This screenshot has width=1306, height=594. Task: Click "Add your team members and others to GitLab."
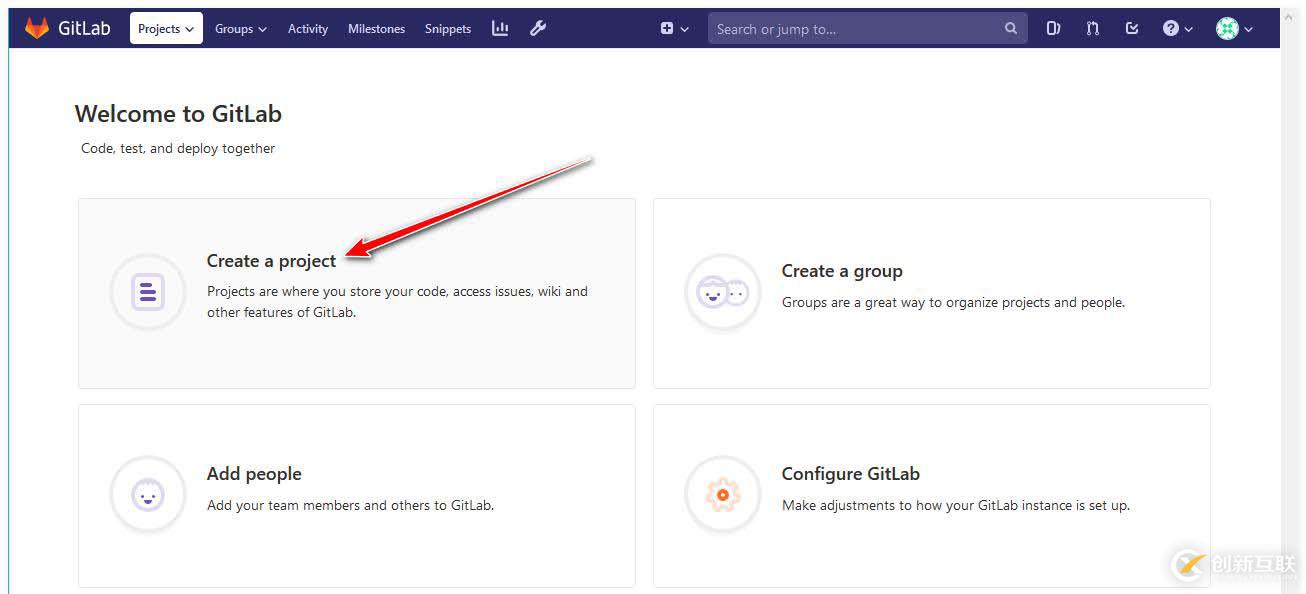point(350,505)
